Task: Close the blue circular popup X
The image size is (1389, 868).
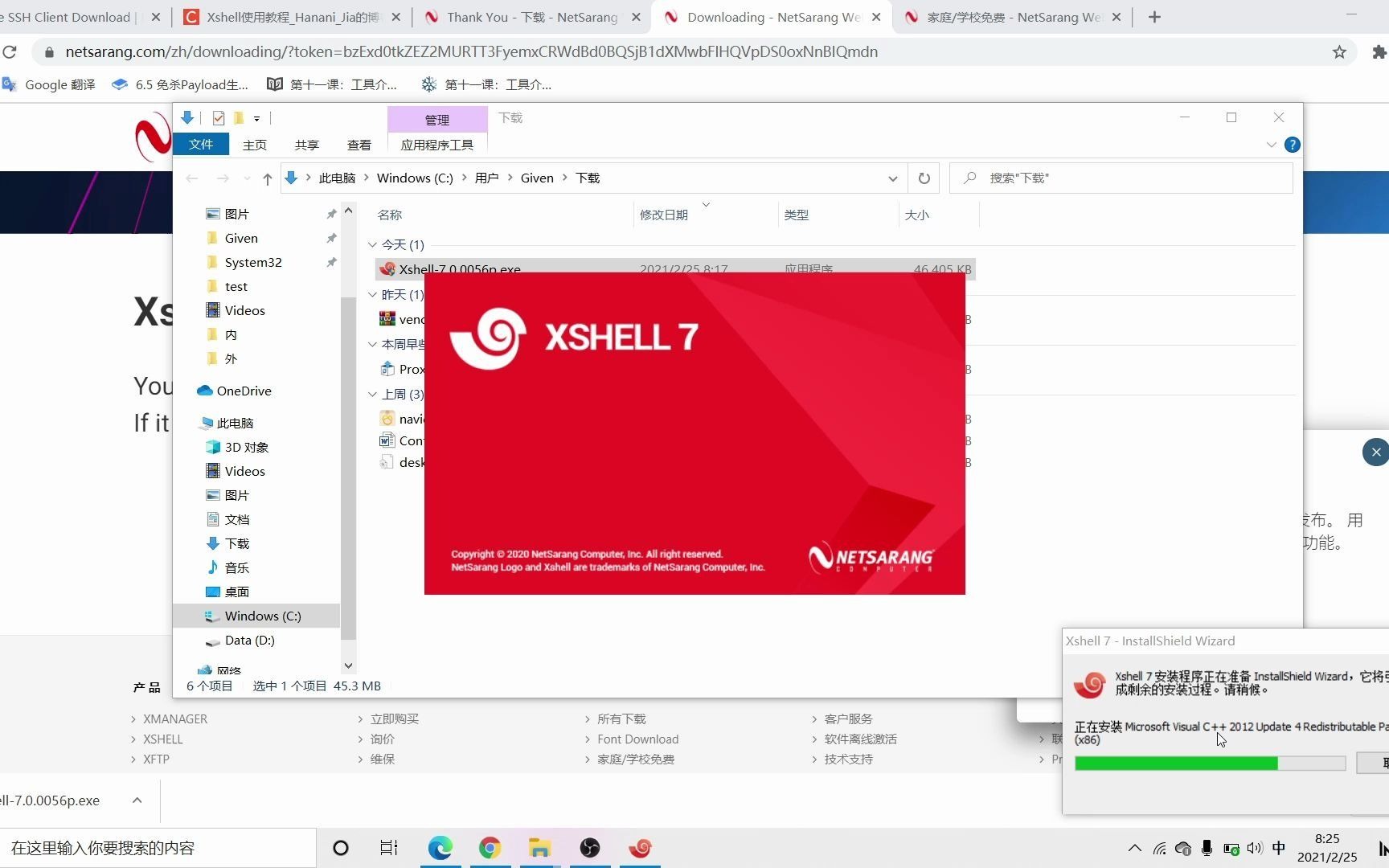Action: [x=1375, y=452]
